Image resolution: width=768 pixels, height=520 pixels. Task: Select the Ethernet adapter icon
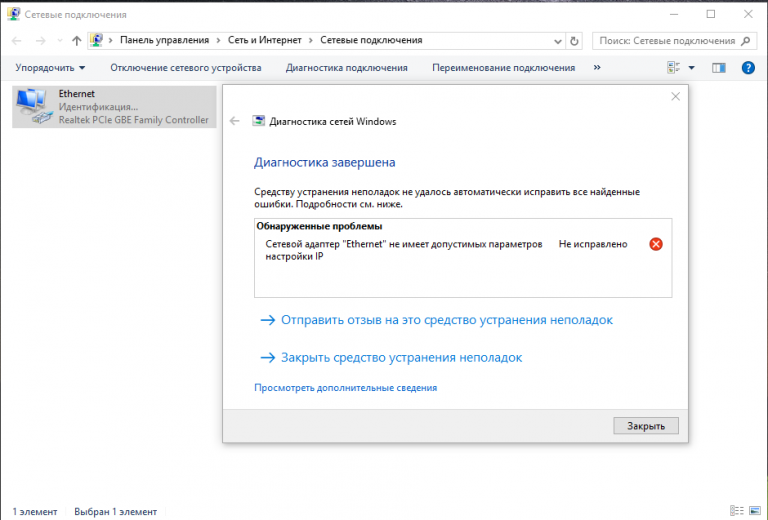34,106
